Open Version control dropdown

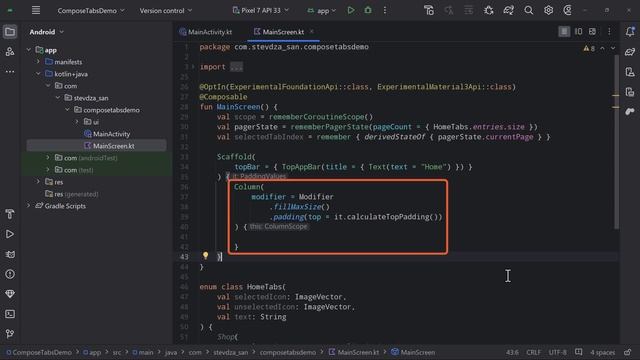tap(166, 11)
